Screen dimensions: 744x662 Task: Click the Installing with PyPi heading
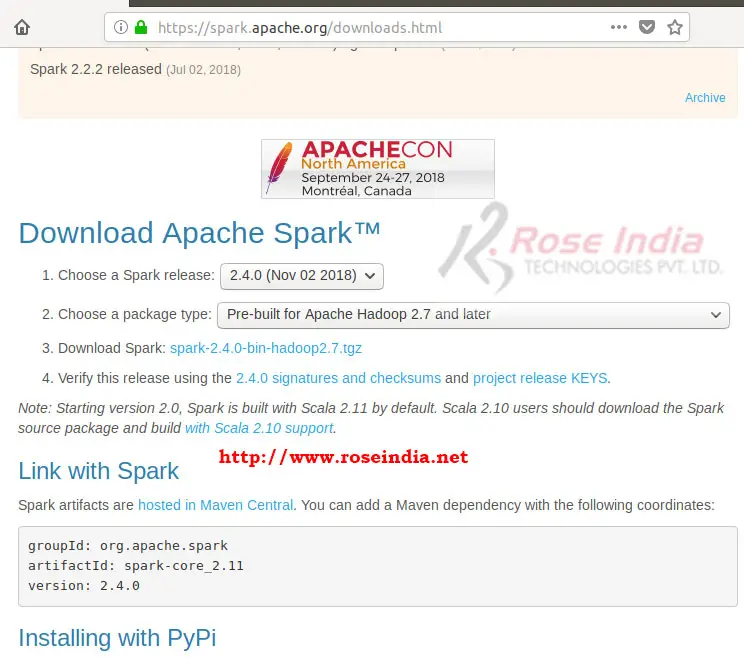(x=117, y=638)
